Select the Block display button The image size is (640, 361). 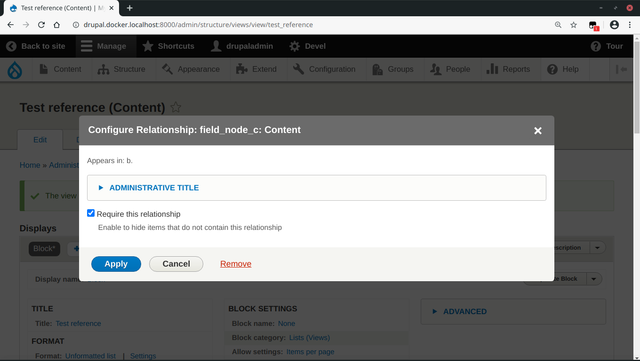point(44,249)
